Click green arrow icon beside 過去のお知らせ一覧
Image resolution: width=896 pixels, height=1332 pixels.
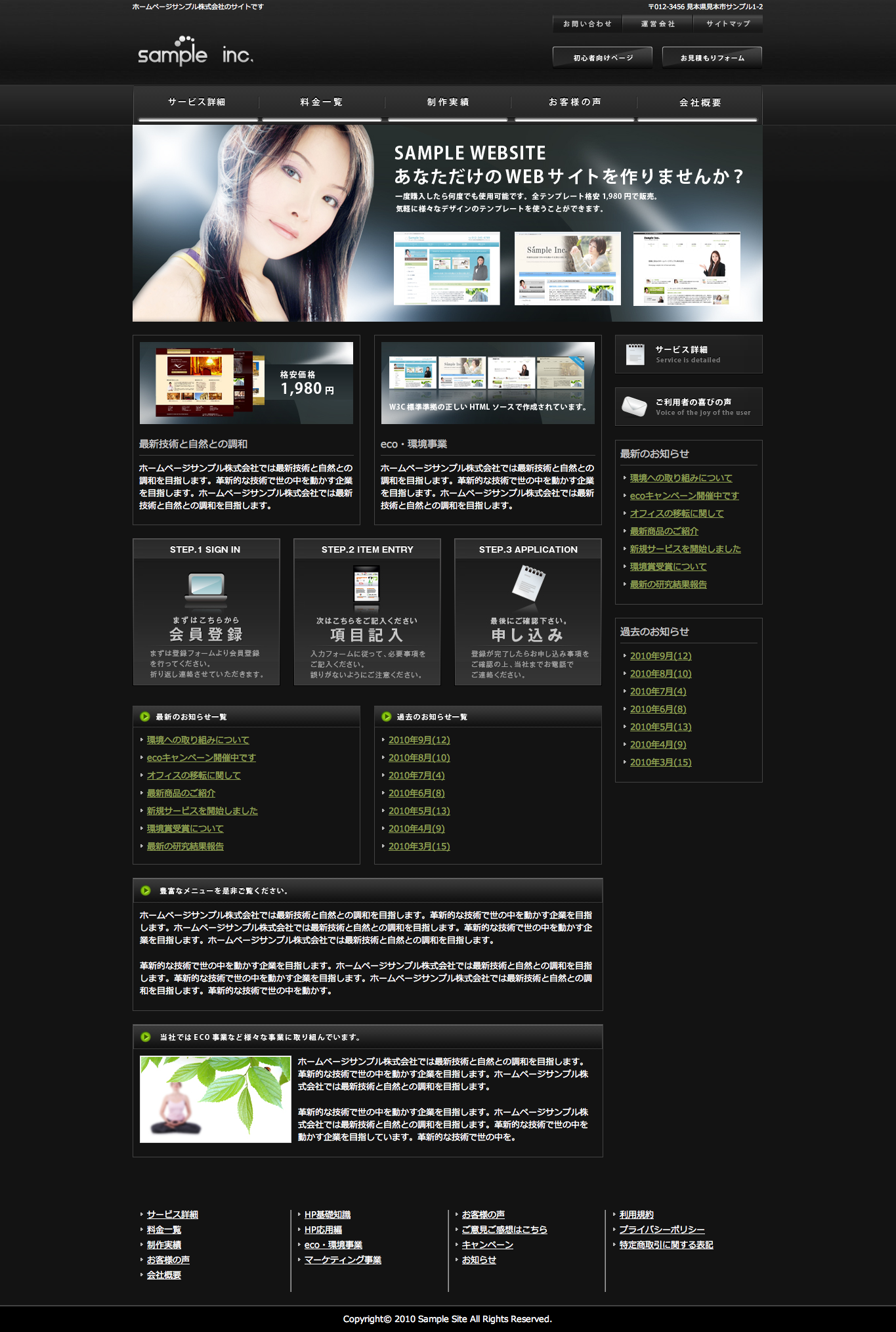[x=387, y=716]
